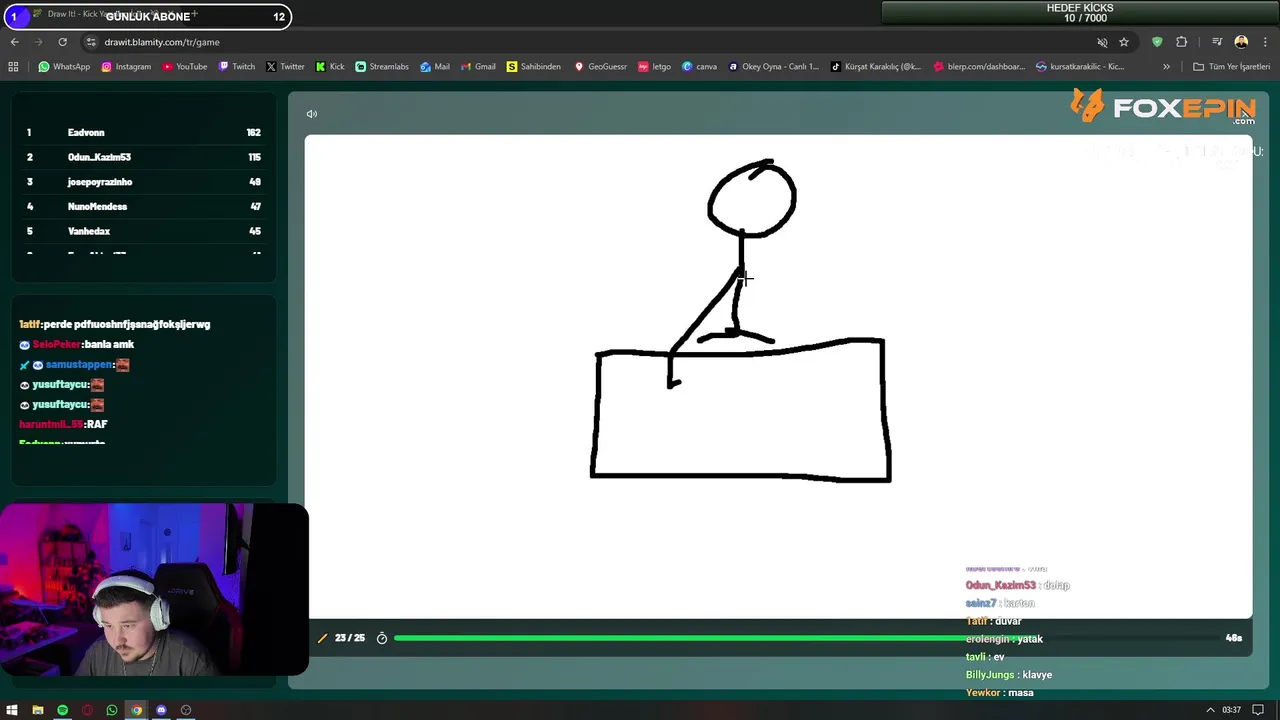Switch to Chrome in the taskbar
This screenshot has width=1280, height=720.
click(136, 710)
